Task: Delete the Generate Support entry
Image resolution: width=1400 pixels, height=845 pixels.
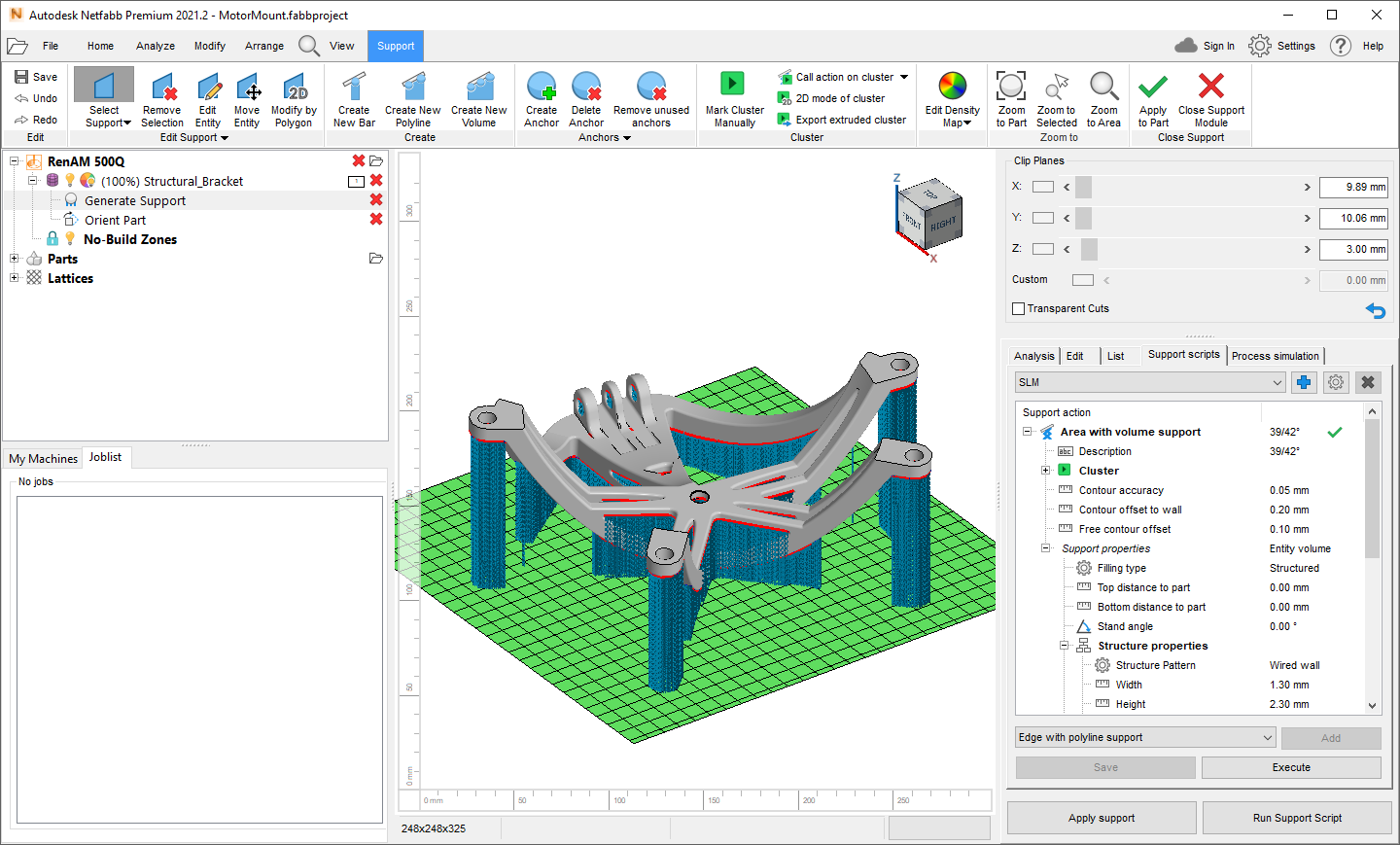Action: tap(376, 199)
